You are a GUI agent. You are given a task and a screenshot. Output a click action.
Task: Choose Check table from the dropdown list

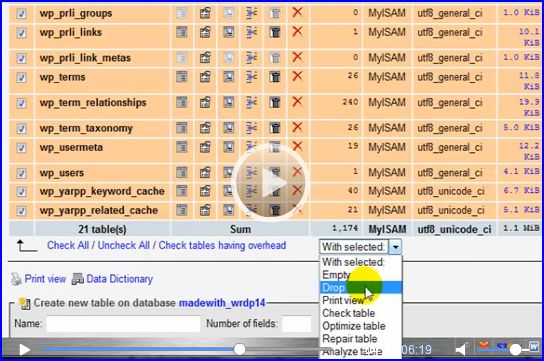pos(360,313)
